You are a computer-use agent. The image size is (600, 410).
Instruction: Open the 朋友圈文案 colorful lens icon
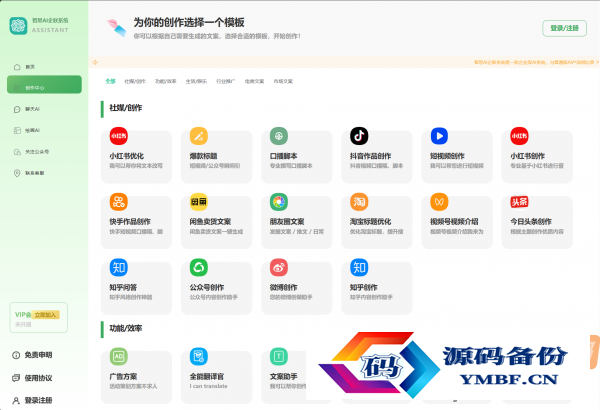click(x=279, y=202)
